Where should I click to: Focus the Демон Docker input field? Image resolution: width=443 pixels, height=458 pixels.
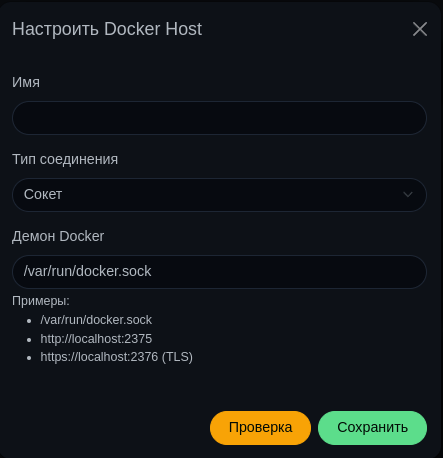(x=219, y=272)
